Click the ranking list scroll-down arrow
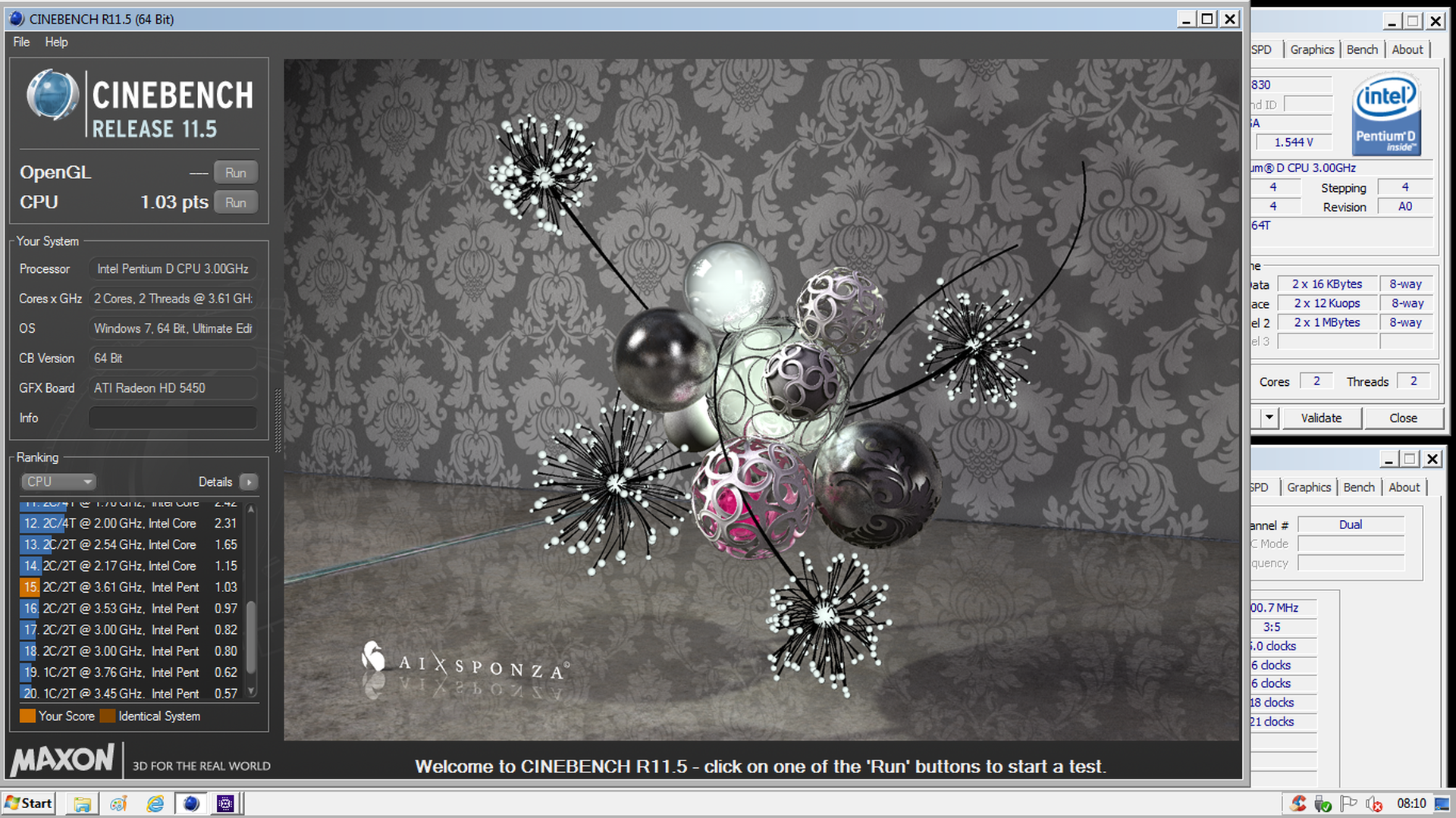Screen dimensions: 1456x818 click(x=251, y=691)
